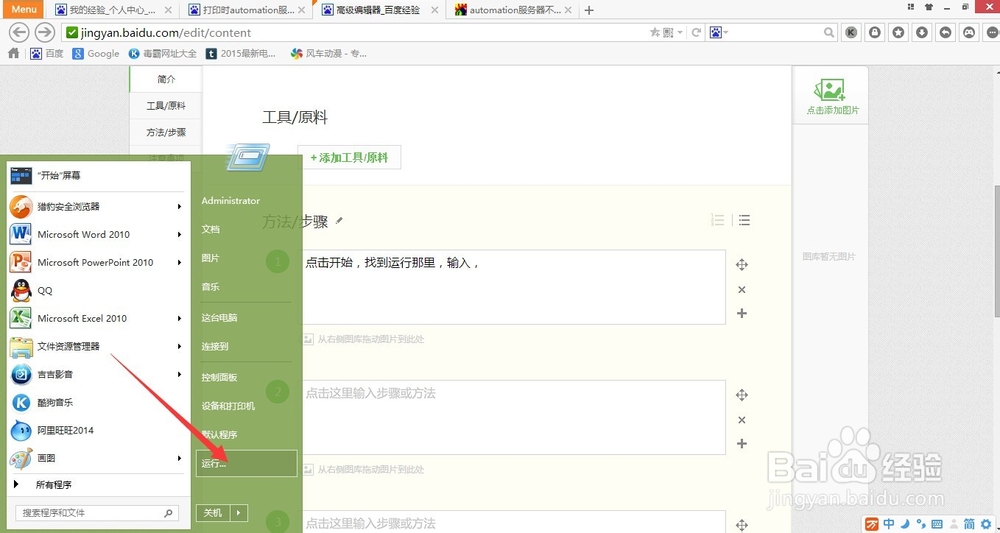Click the pencil icon beside 方法/步骤
Screen dimensions: 1000x533
pyautogui.click(x=339, y=221)
